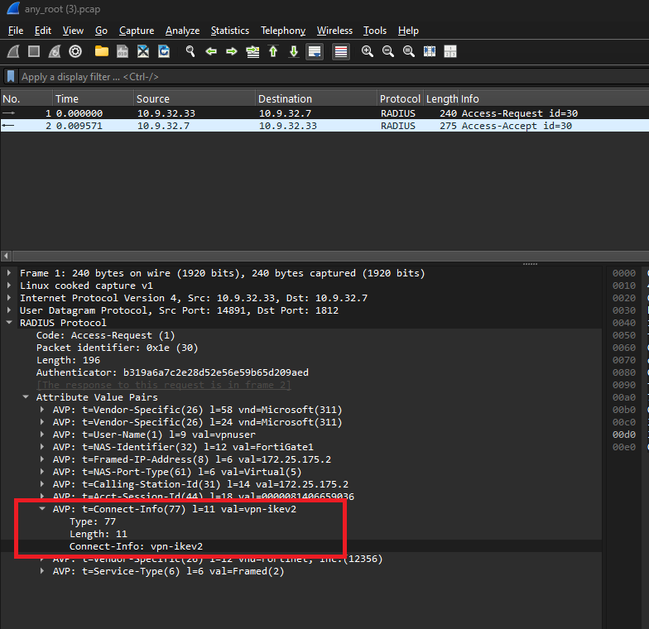Sort packets by the Protocol column header
The image size is (649, 629).
coord(399,99)
